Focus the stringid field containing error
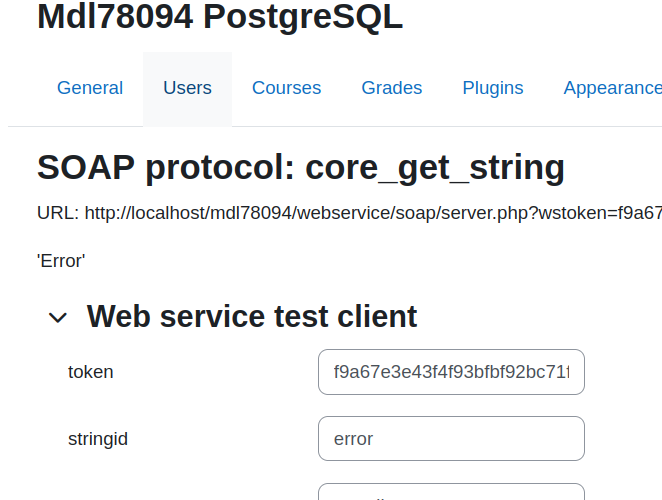The image size is (662, 500). (451, 439)
